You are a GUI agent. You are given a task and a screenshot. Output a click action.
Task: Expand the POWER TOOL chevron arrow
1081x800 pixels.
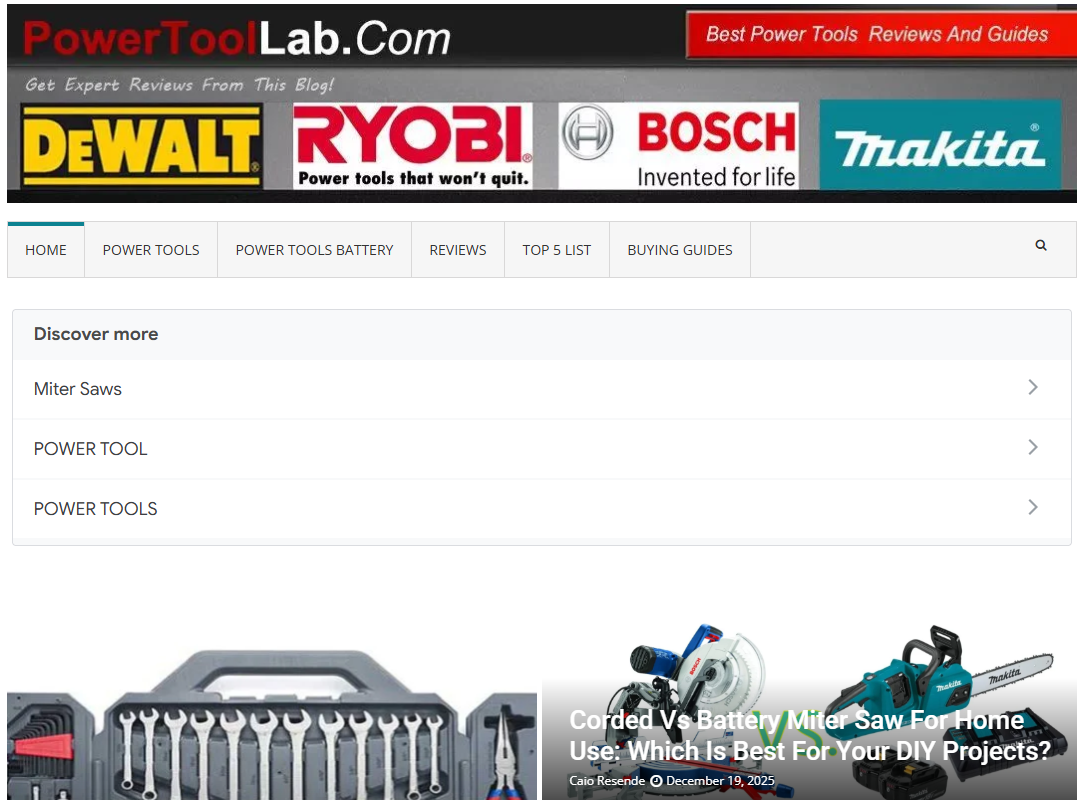click(x=1033, y=448)
